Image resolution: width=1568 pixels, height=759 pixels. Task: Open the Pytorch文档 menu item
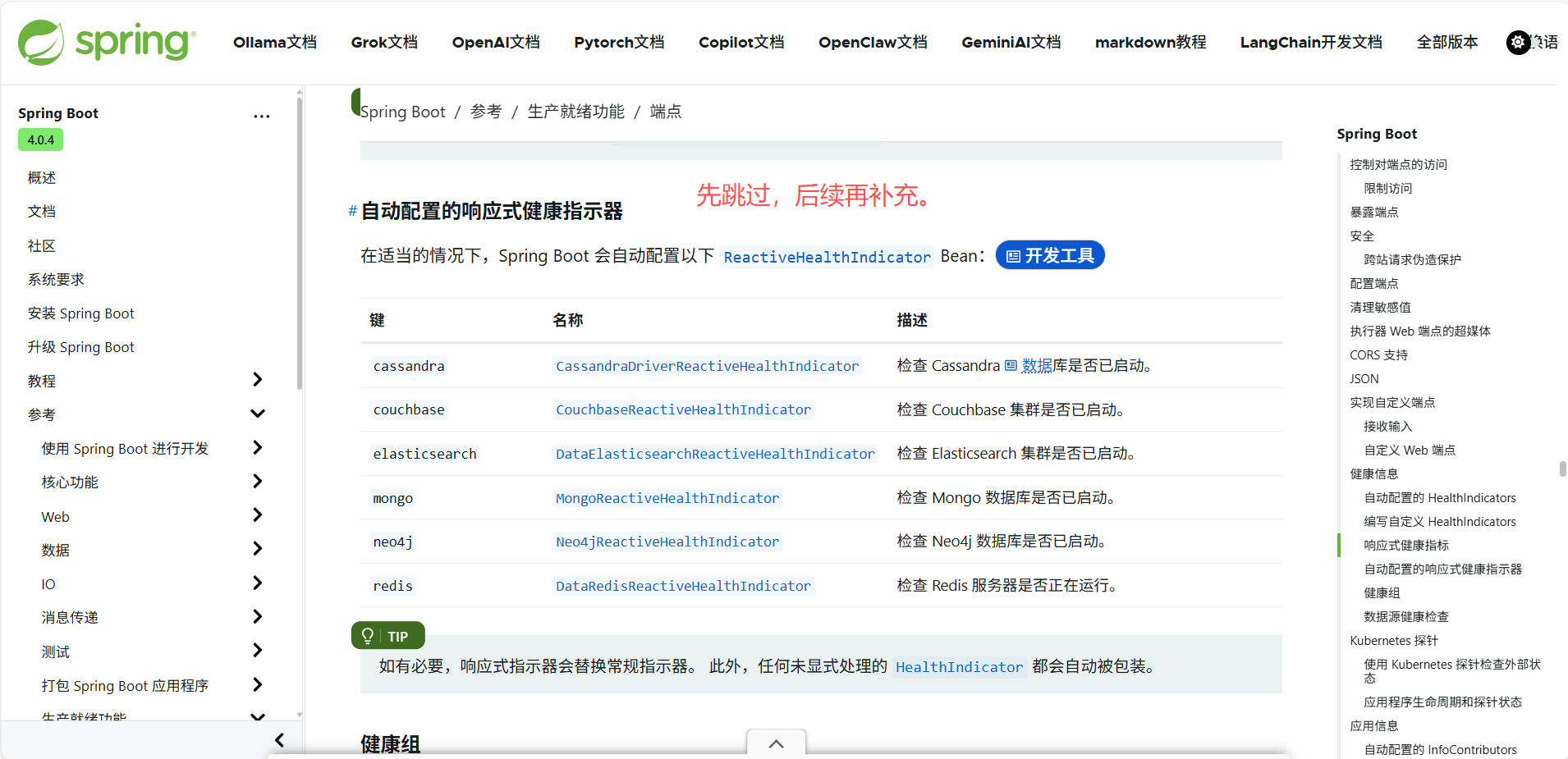click(619, 42)
